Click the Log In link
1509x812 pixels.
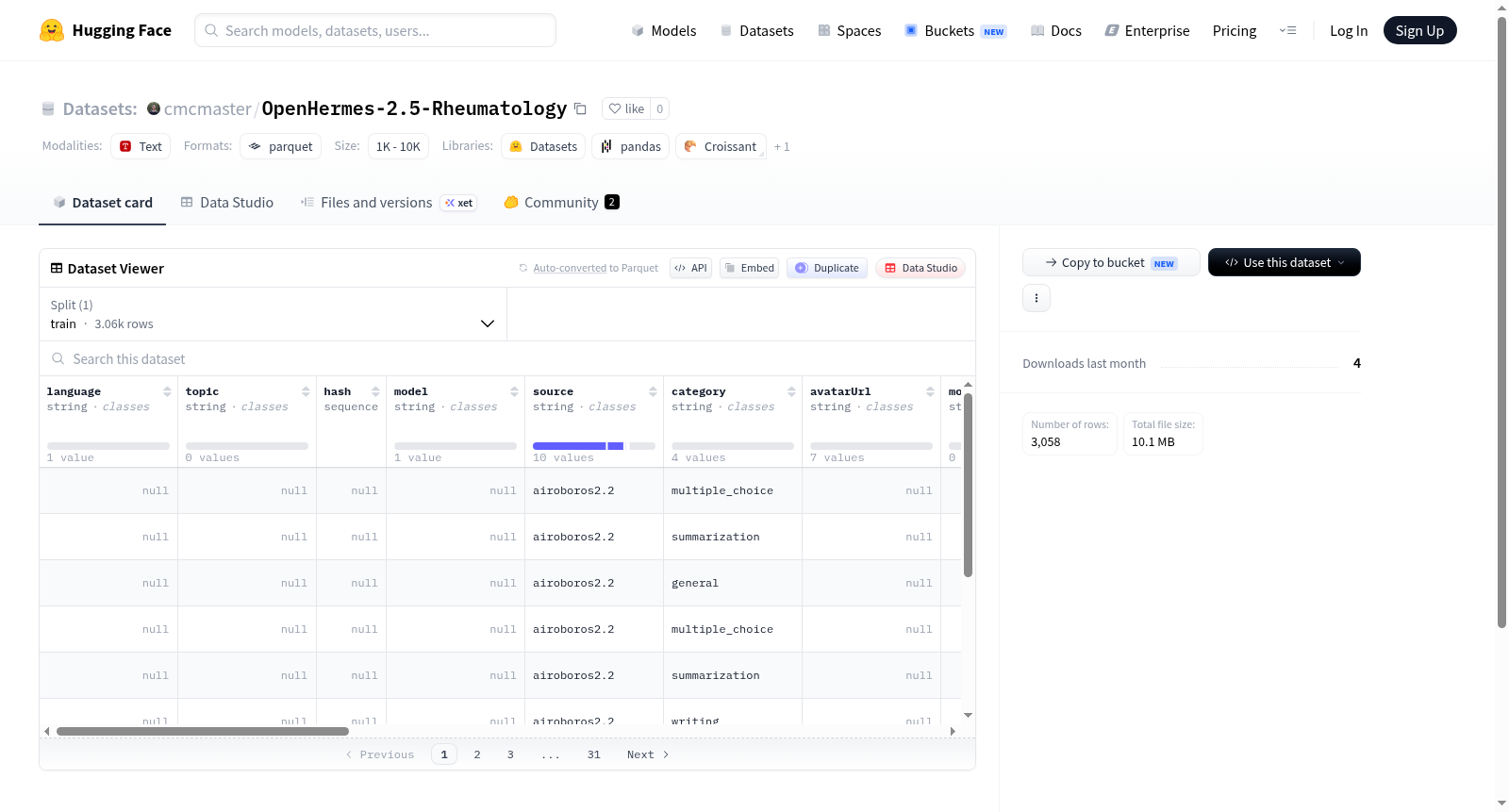(1349, 30)
